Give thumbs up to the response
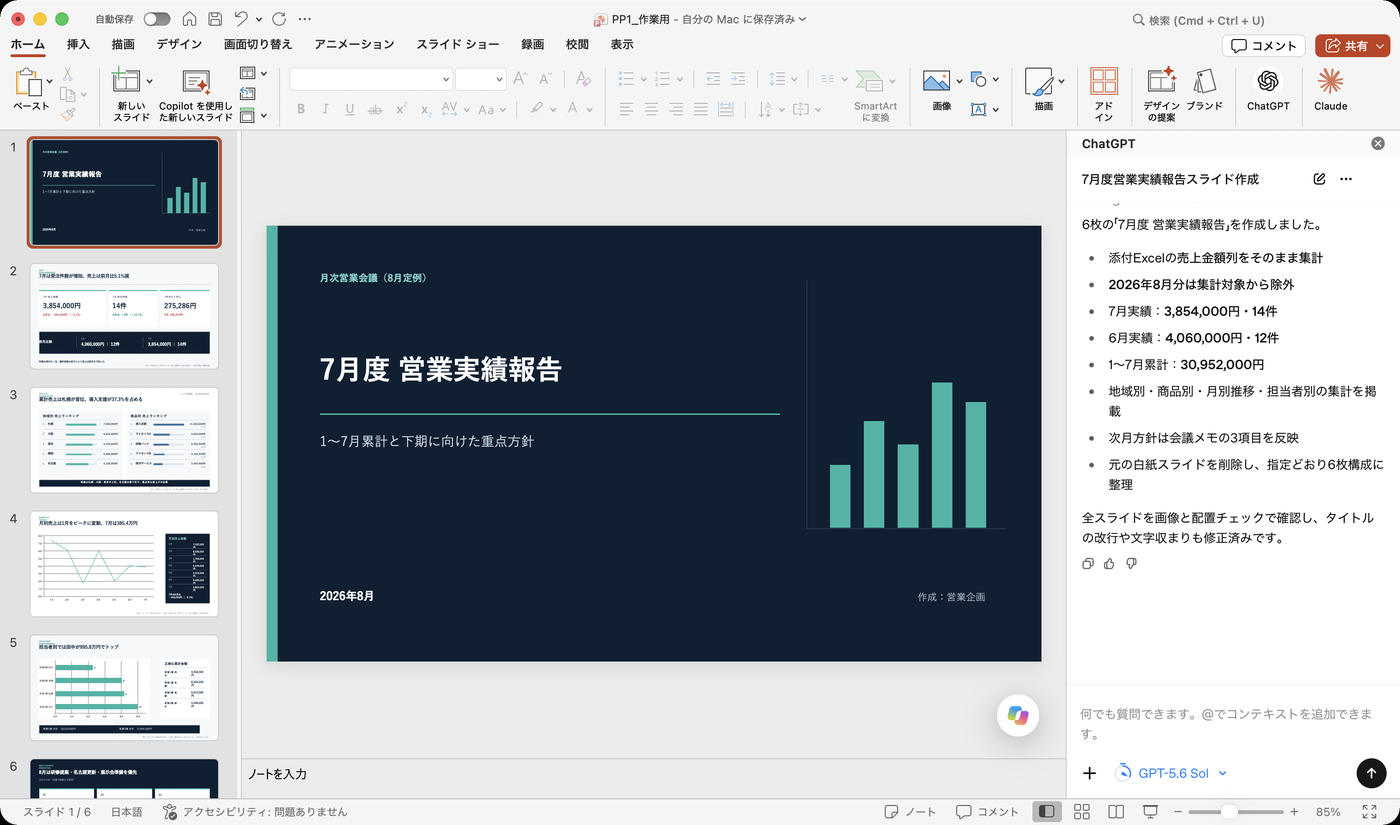 click(x=1109, y=564)
